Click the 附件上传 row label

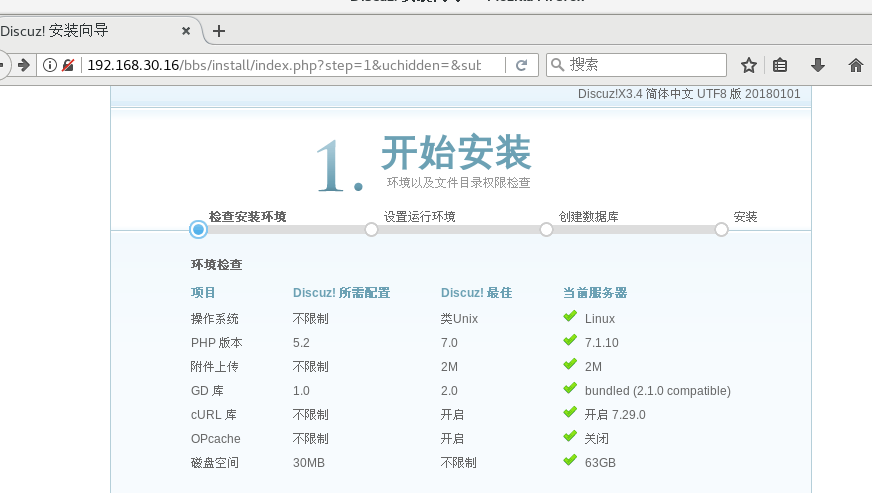coord(215,367)
